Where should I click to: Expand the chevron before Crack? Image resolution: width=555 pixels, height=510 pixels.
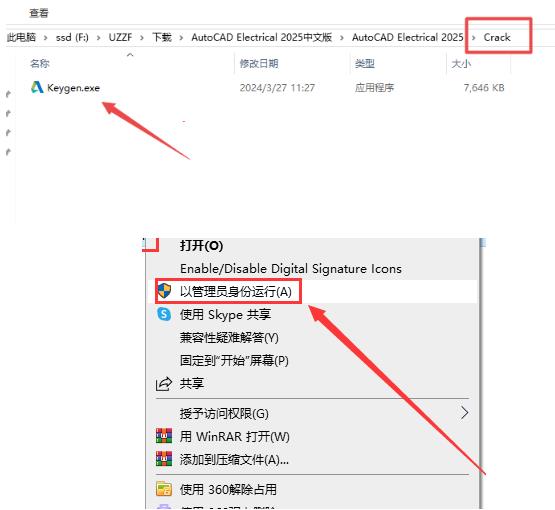click(474, 38)
